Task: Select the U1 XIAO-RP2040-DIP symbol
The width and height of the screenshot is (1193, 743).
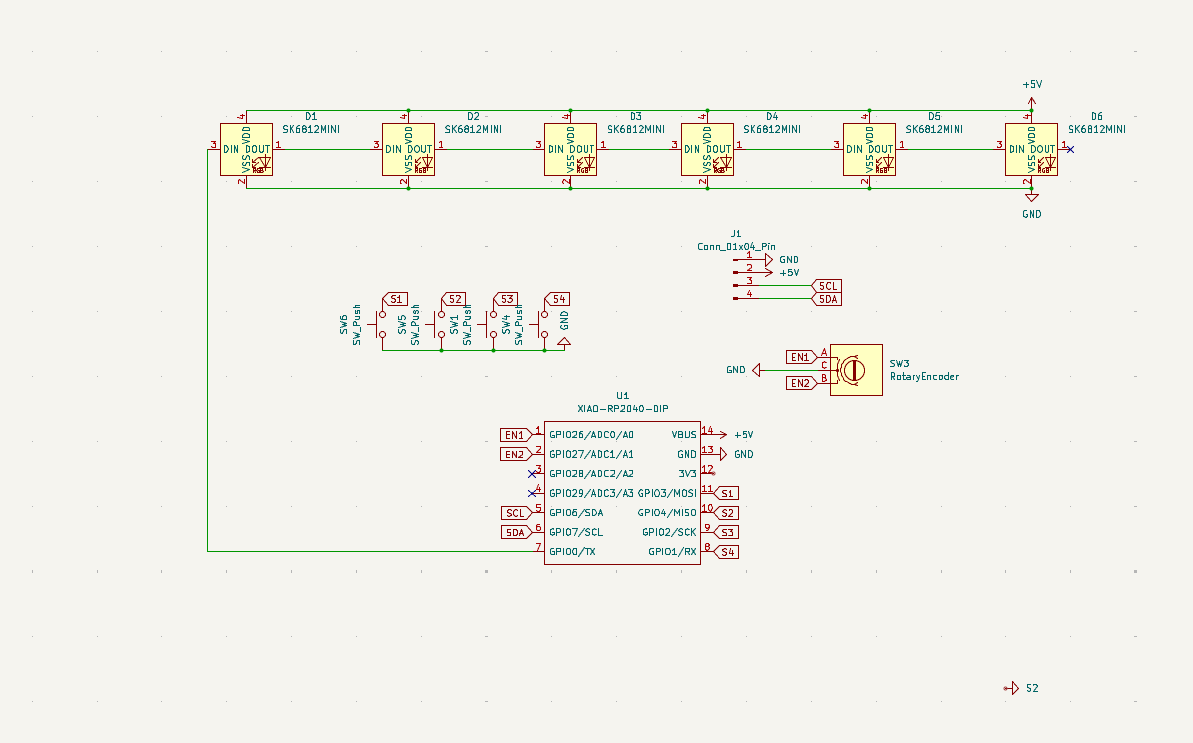Action: [x=622, y=492]
